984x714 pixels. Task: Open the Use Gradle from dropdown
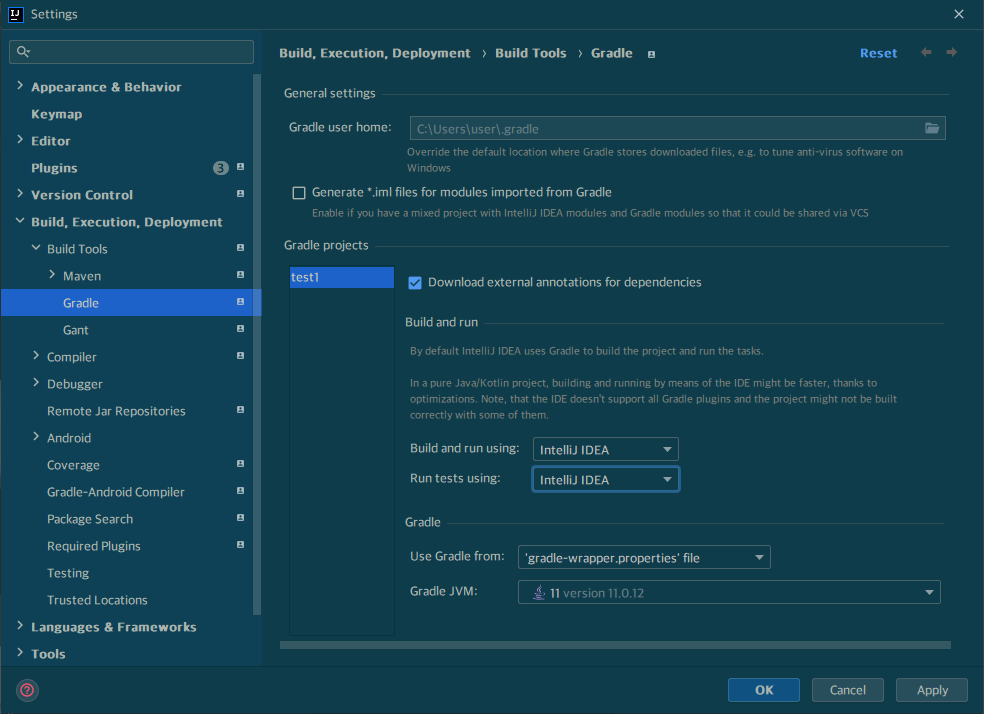coord(644,557)
